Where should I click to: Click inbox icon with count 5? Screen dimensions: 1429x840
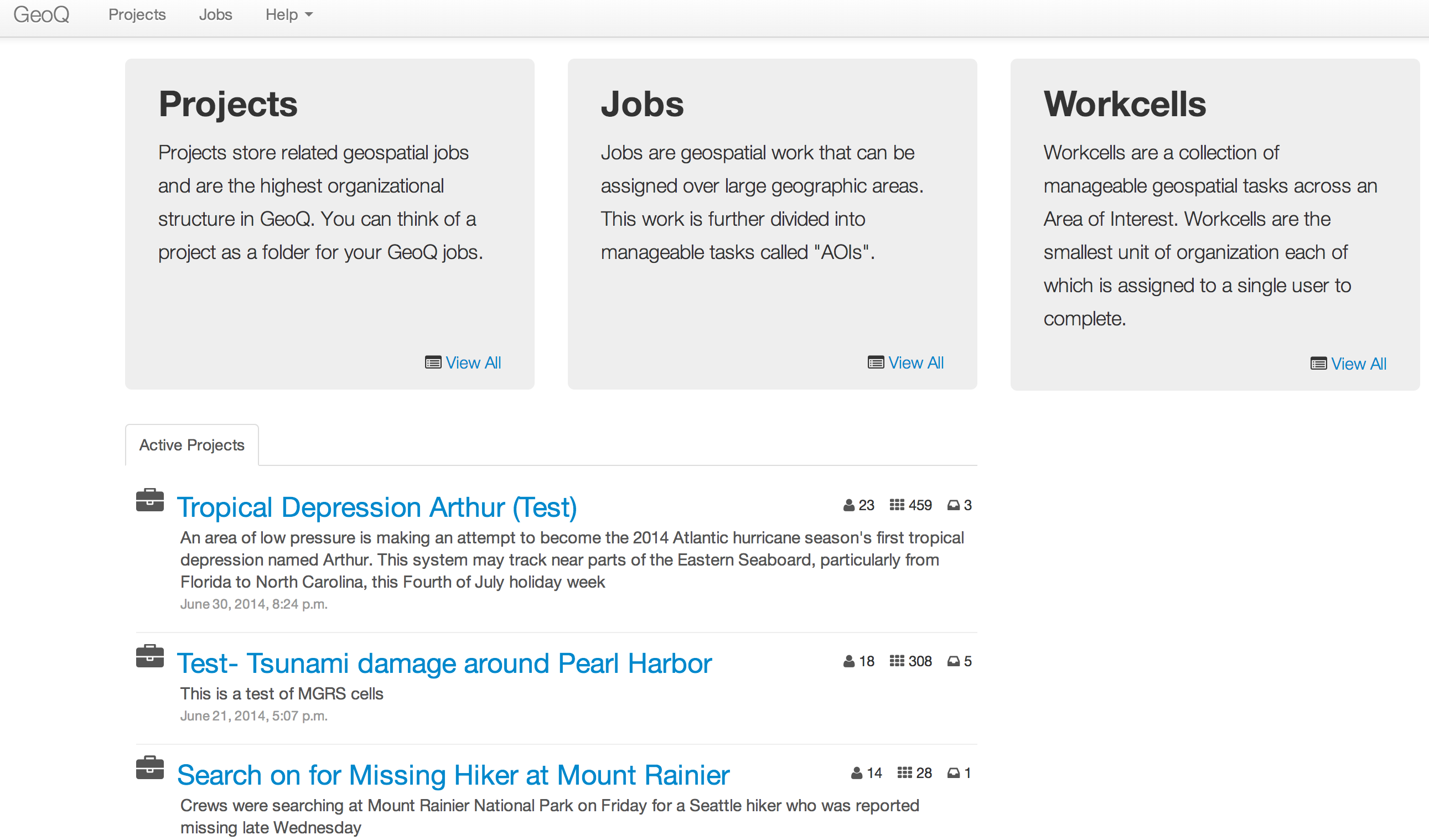[954, 661]
